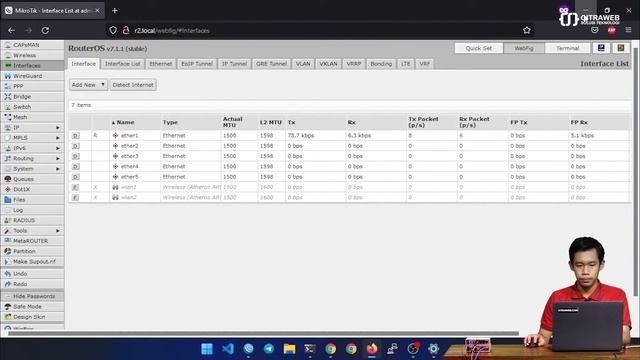Click the horizontal scrollbar at page bottom
The width and height of the screenshot is (640, 360).
(x=263, y=333)
